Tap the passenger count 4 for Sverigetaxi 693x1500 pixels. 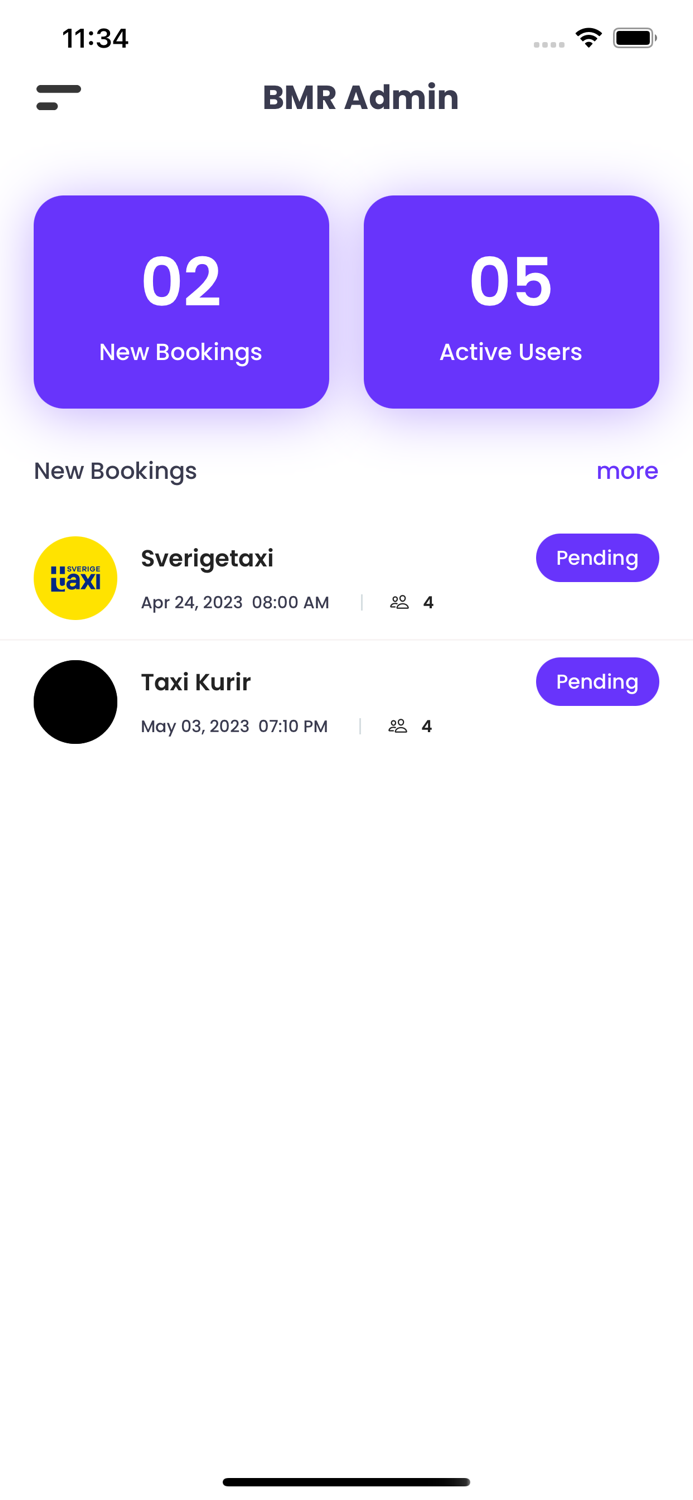click(x=428, y=602)
